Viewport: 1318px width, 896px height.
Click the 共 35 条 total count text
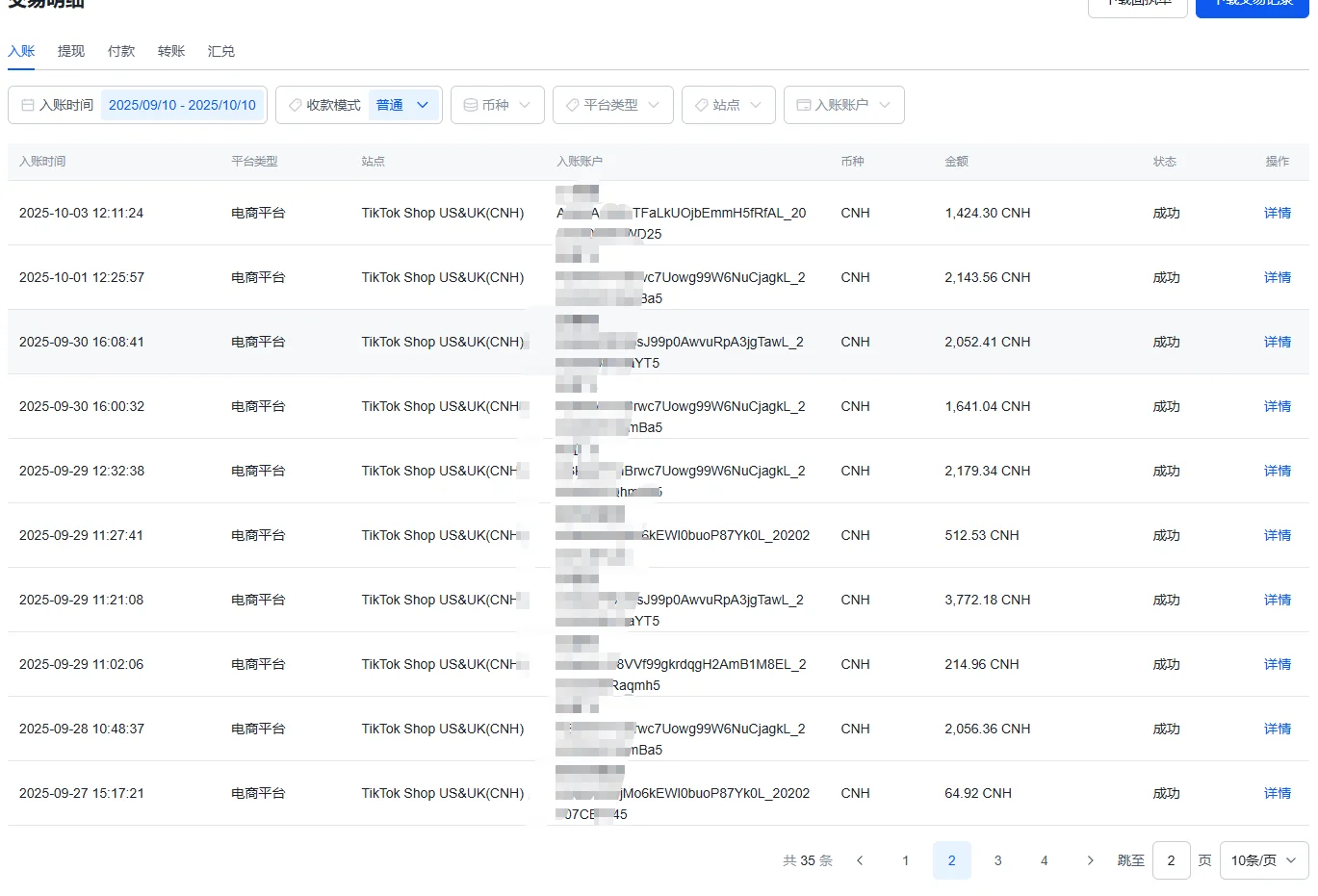[808, 860]
